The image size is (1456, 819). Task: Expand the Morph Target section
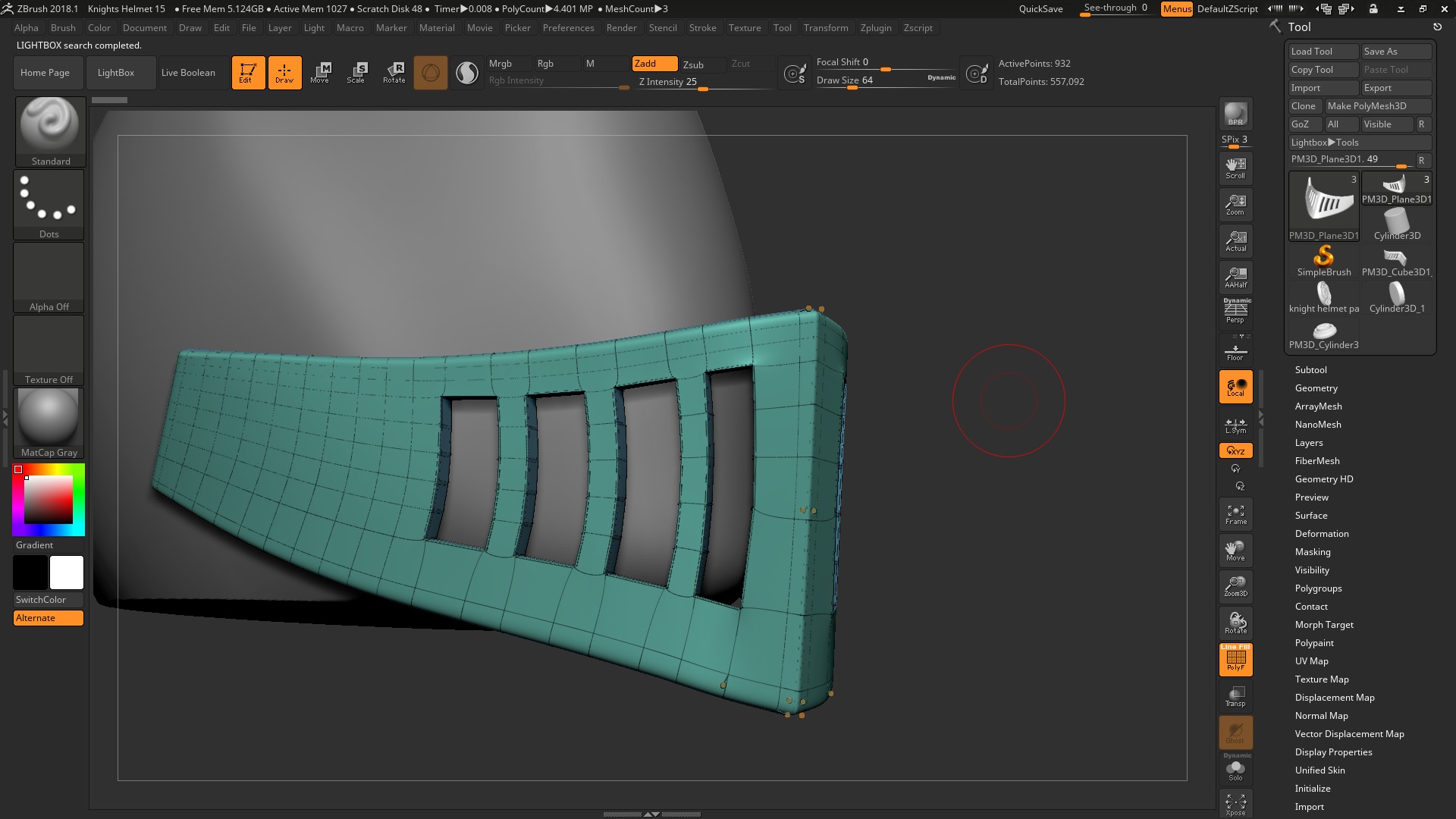click(x=1324, y=625)
